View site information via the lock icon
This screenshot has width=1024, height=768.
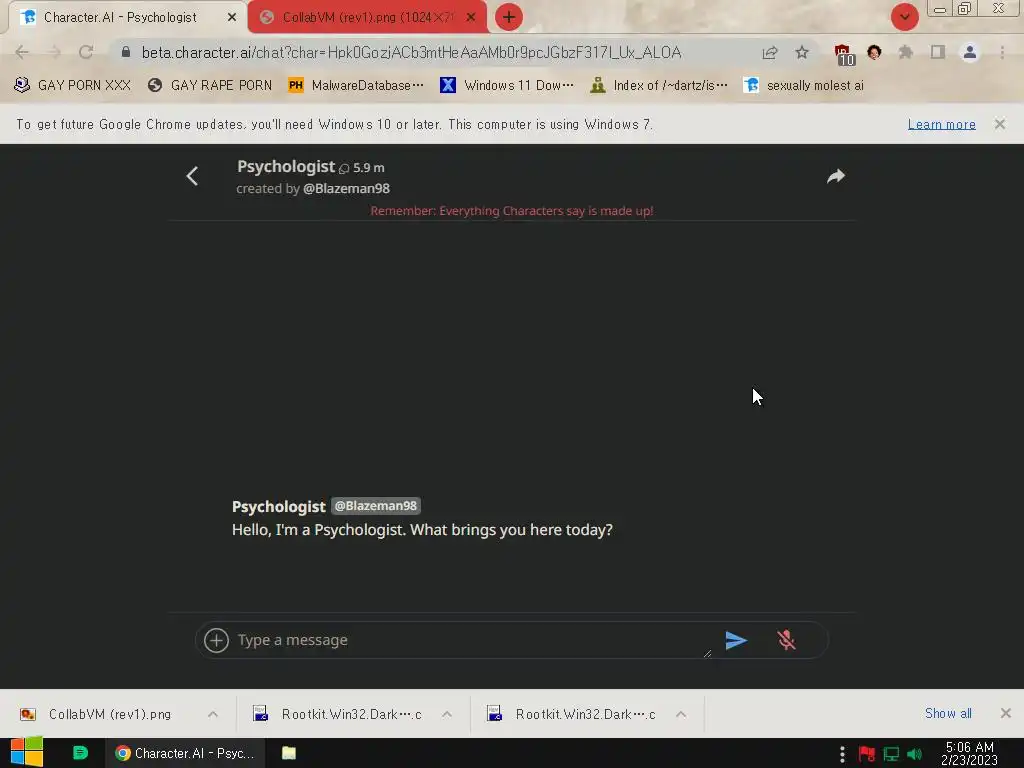coord(126,52)
